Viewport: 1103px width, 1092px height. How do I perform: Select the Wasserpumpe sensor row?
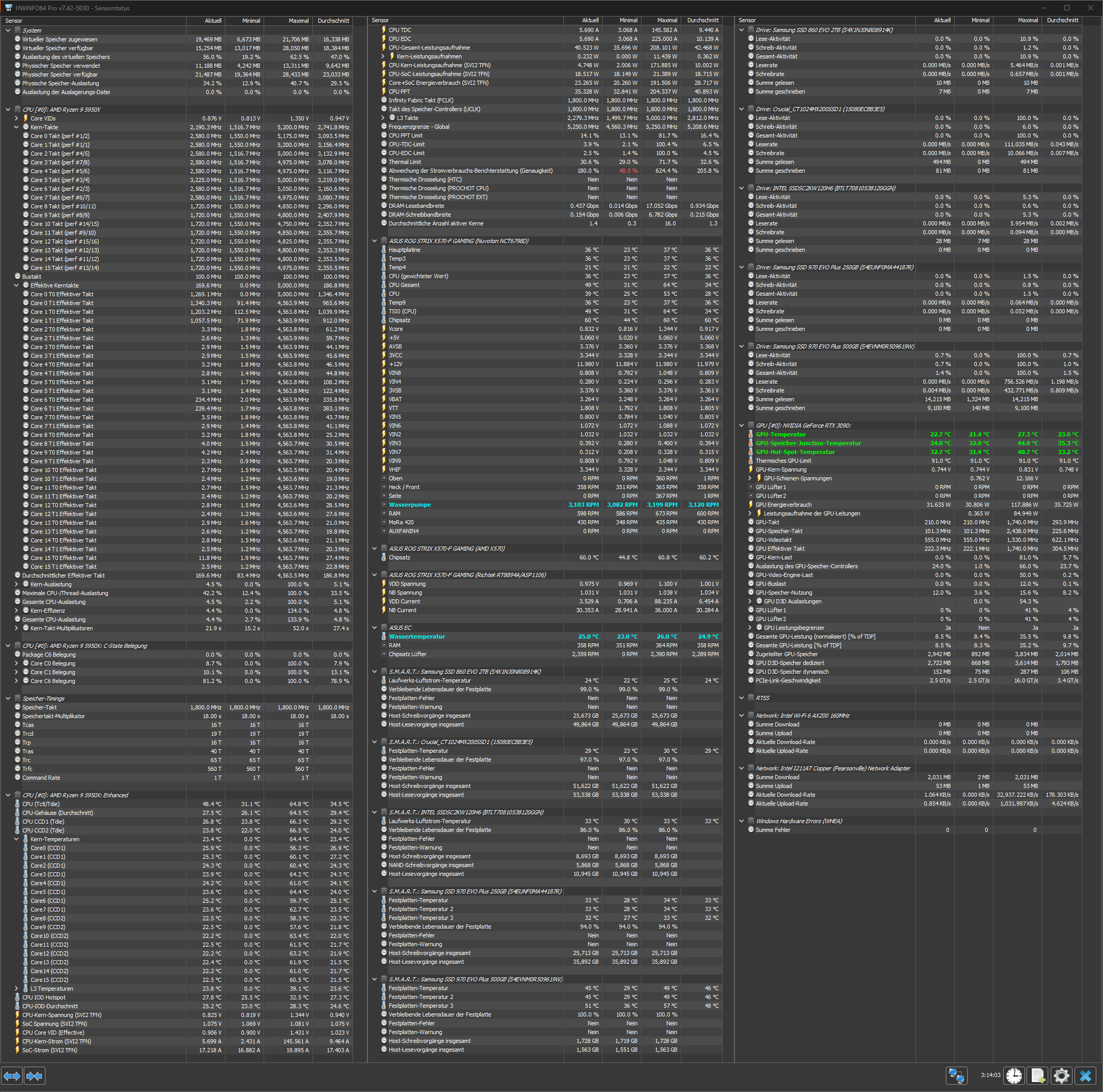pos(410,505)
